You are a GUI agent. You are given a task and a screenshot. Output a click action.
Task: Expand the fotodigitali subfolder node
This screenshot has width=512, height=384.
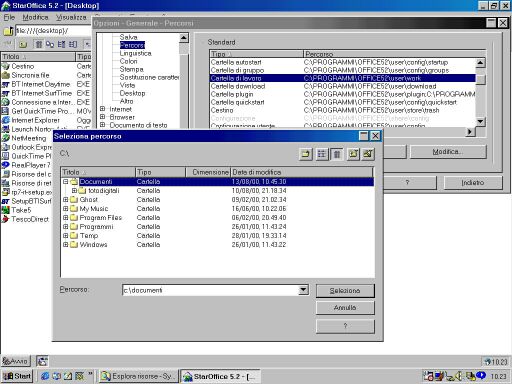[74, 191]
